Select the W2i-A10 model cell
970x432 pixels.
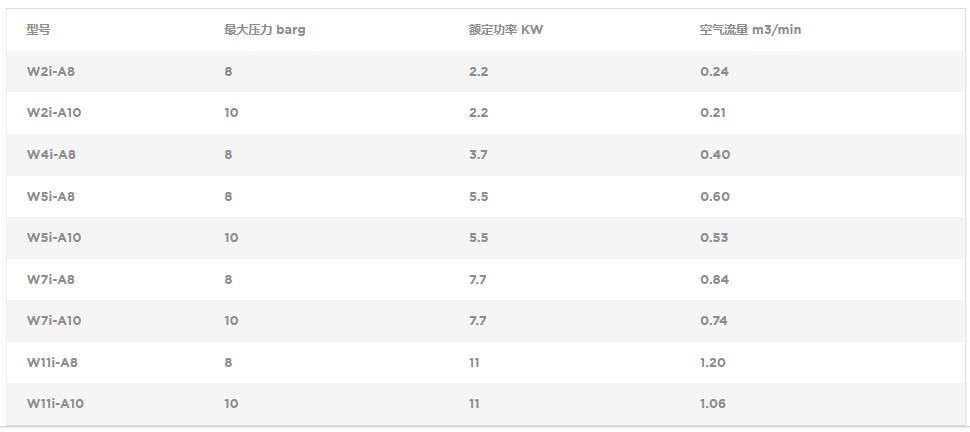pyautogui.click(x=54, y=113)
